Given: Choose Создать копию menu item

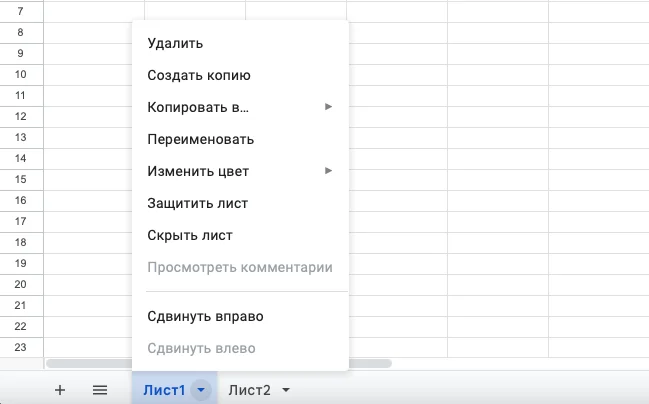Looking at the screenshot, I should pyautogui.click(x=198, y=75).
